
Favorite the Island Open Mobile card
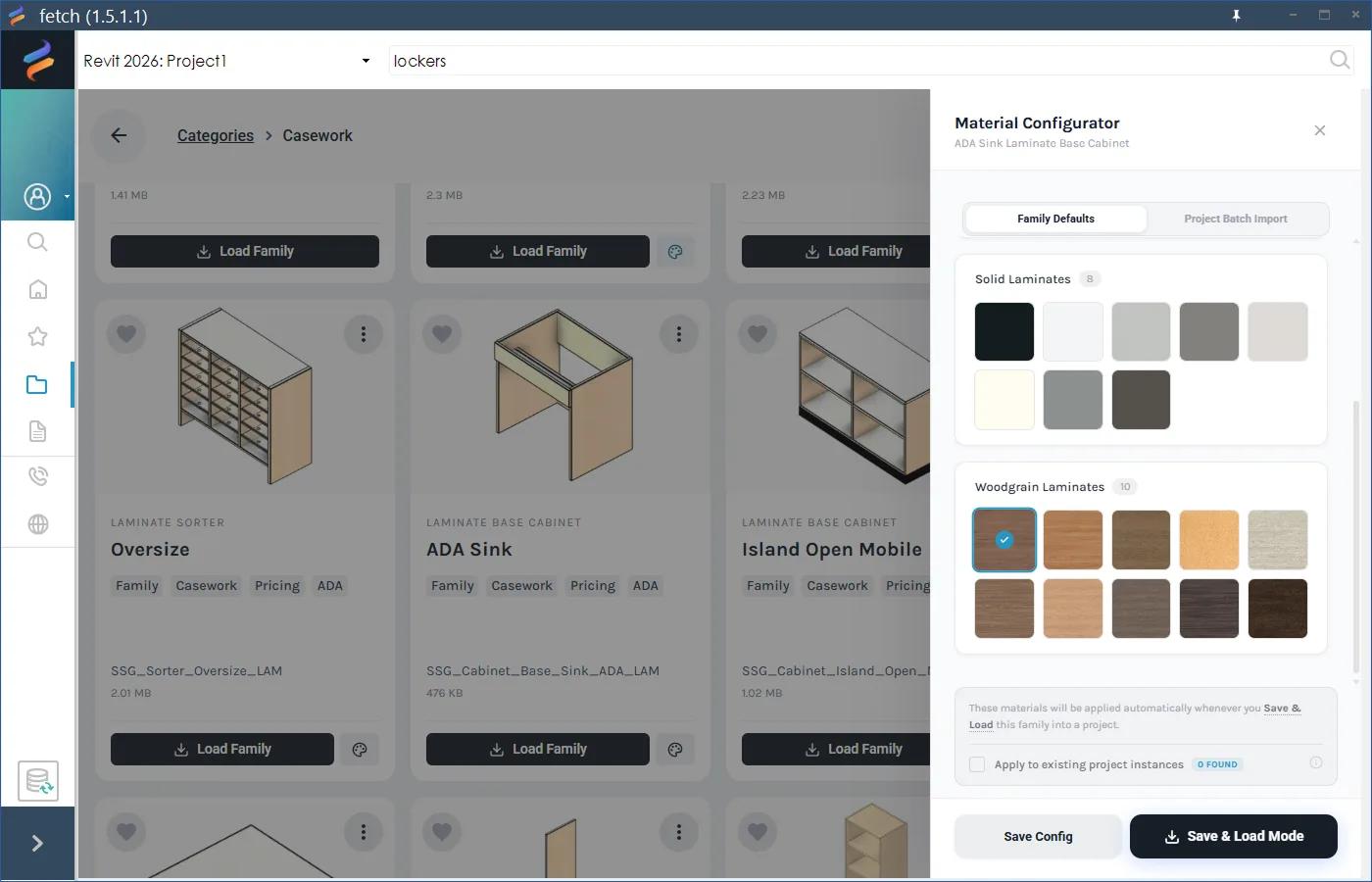(758, 334)
